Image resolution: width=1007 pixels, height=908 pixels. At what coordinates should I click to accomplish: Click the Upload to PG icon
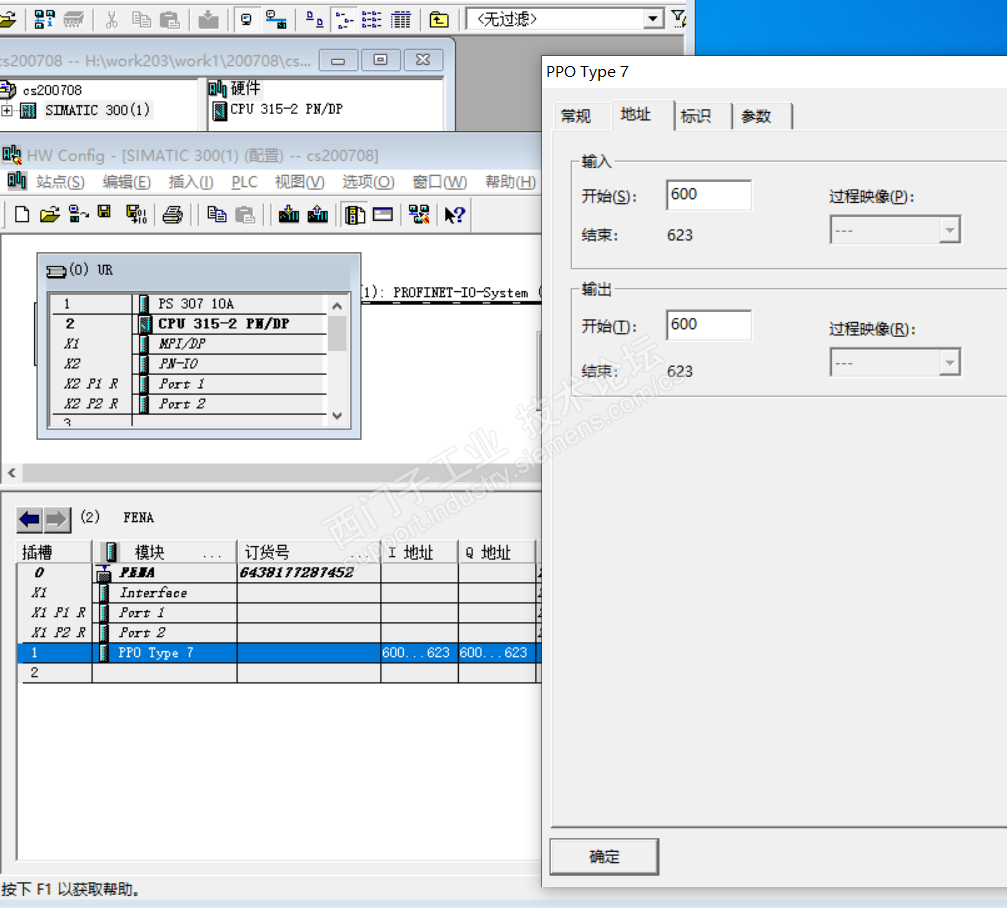tap(318, 214)
